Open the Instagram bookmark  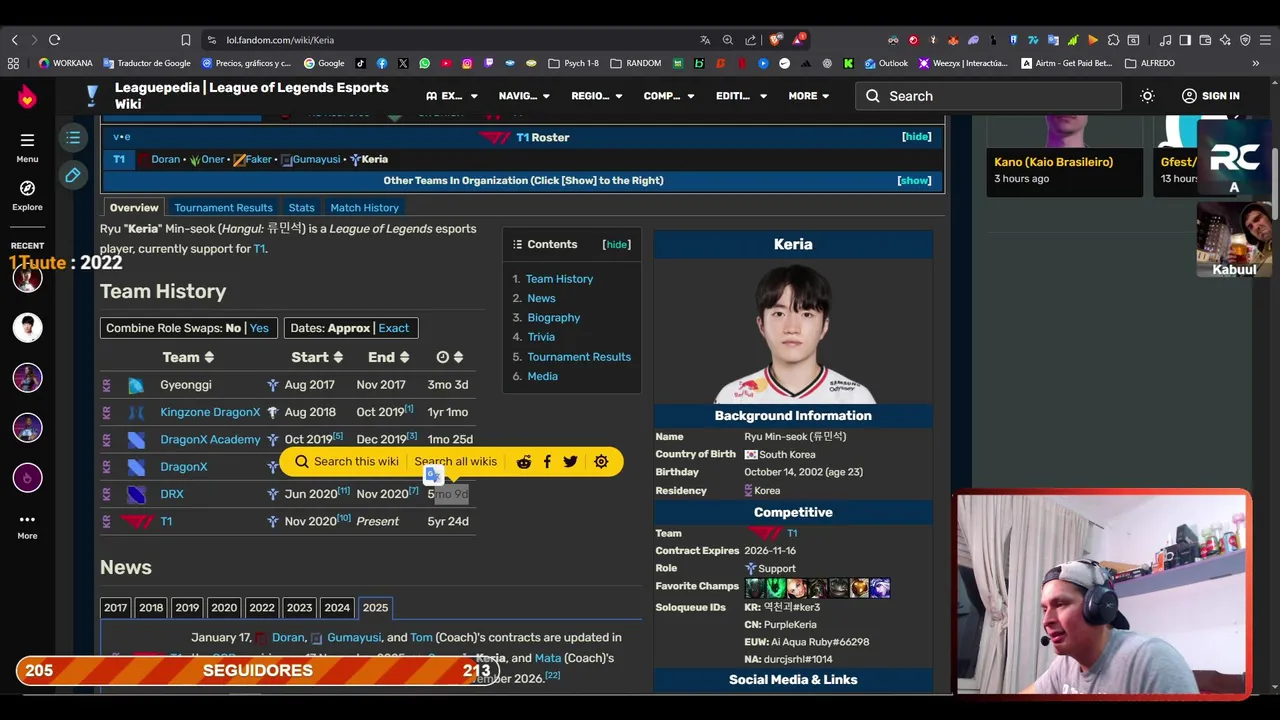467,63
